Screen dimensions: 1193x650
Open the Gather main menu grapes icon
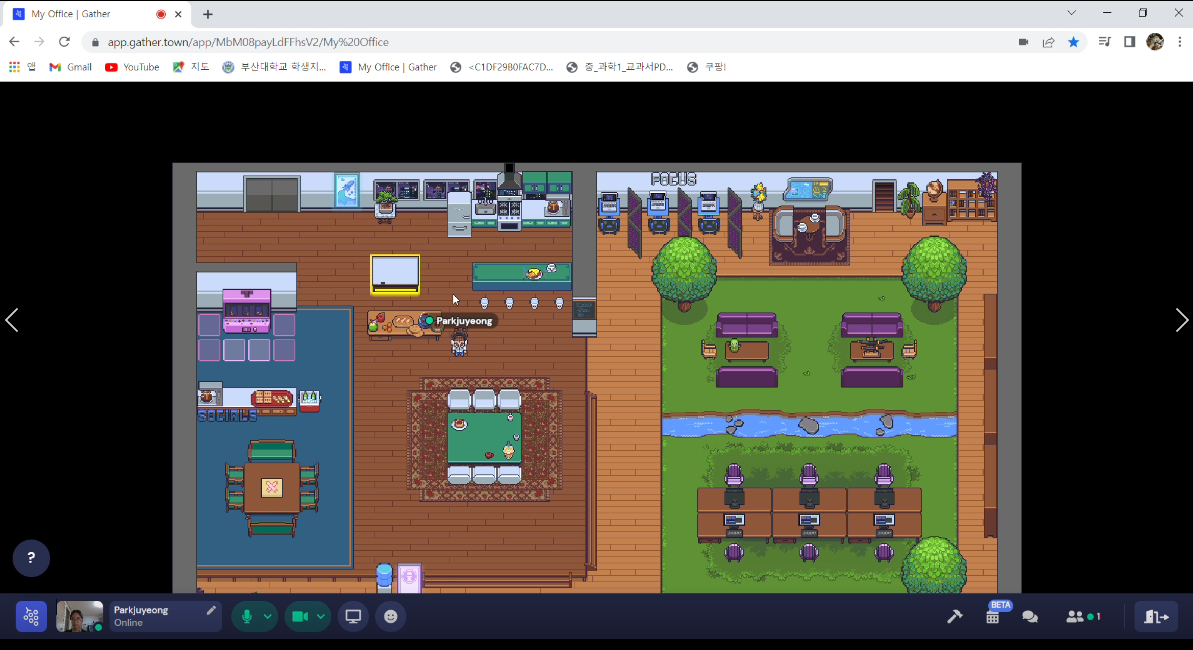[31, 617]
